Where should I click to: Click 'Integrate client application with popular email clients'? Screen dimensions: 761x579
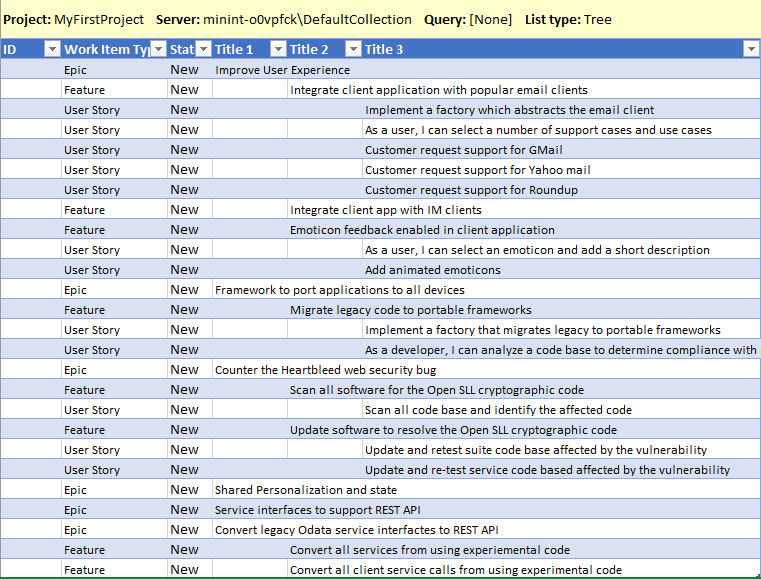coord(438,90)
